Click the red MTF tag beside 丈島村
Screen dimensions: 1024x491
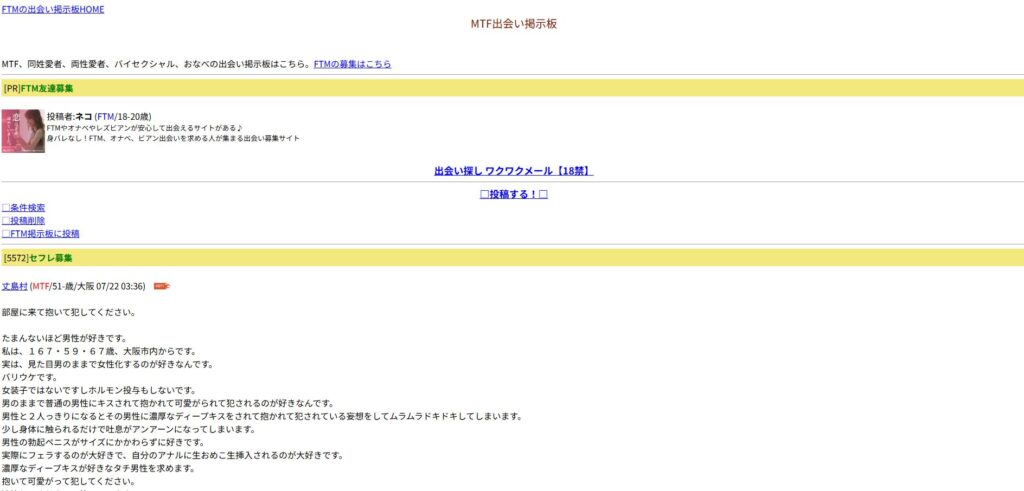(41, 286)
